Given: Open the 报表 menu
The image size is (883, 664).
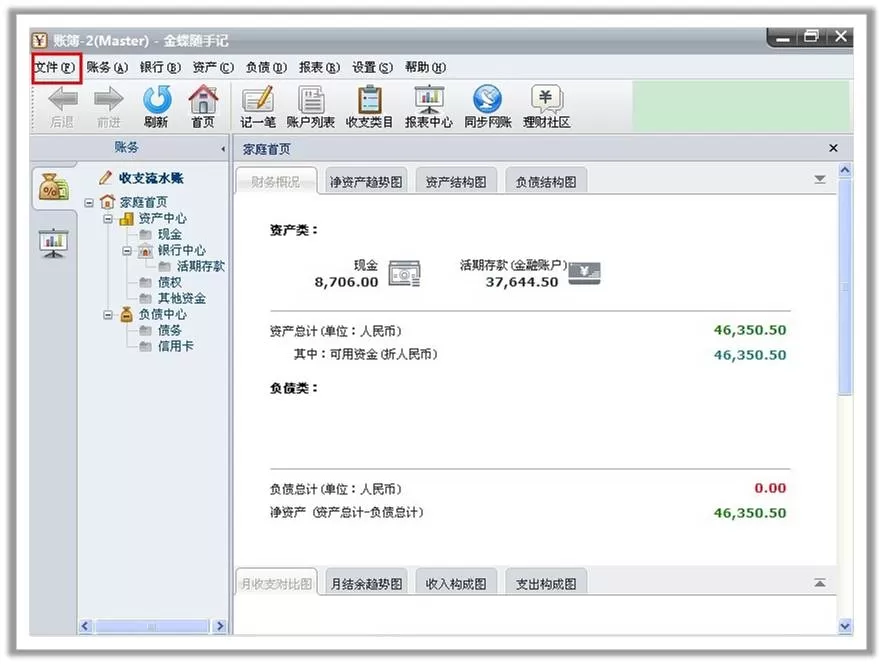Looking at the screenshot, I should (319, 68).
